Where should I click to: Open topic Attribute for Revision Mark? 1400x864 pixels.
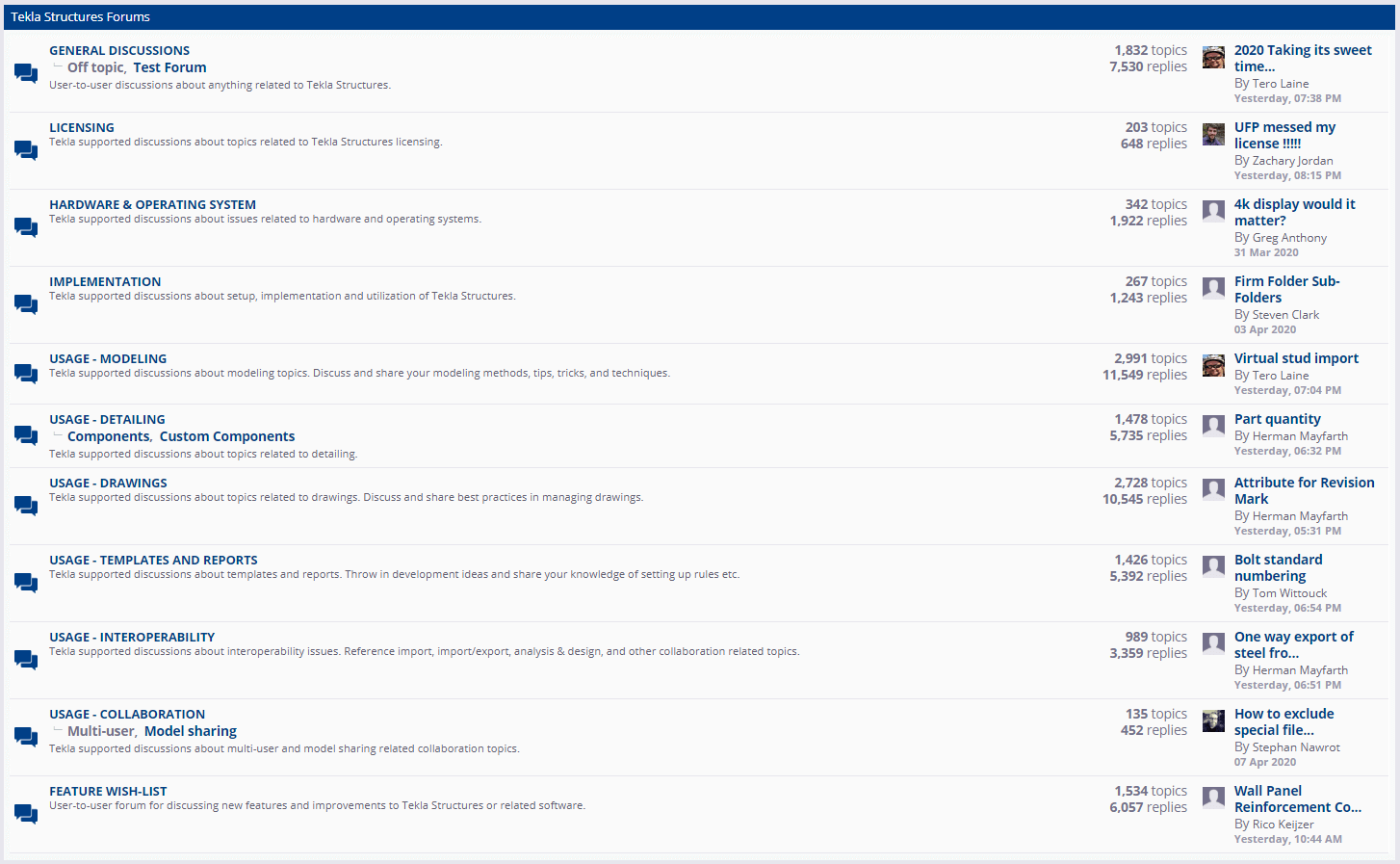1305,491
